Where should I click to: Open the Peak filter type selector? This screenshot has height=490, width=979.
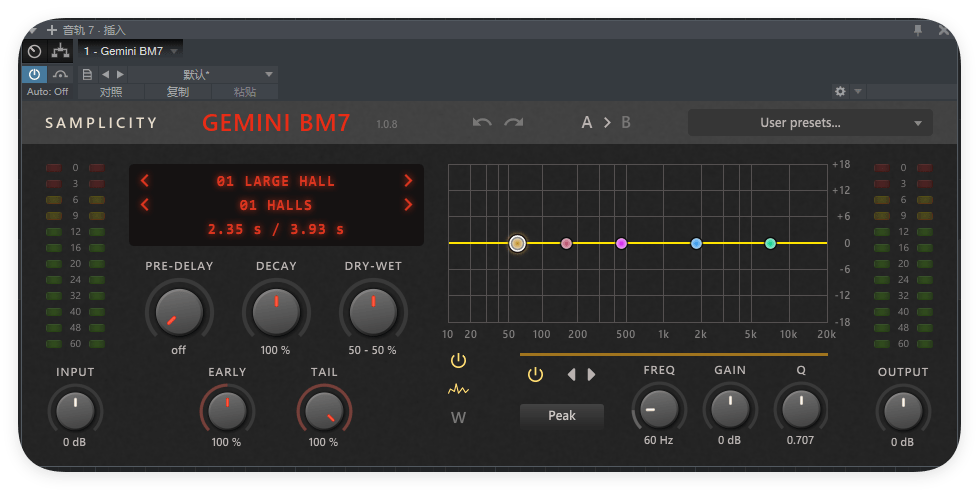562,416
